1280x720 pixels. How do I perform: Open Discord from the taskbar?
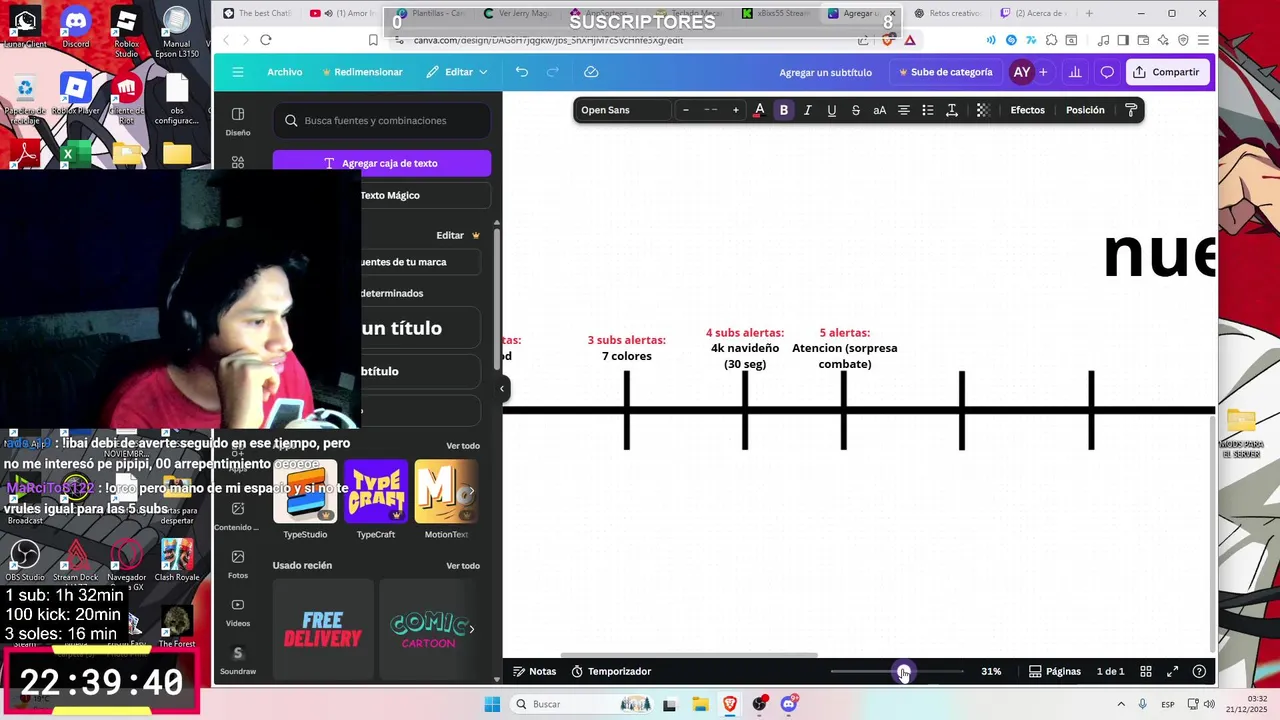(x=789, y=704)
